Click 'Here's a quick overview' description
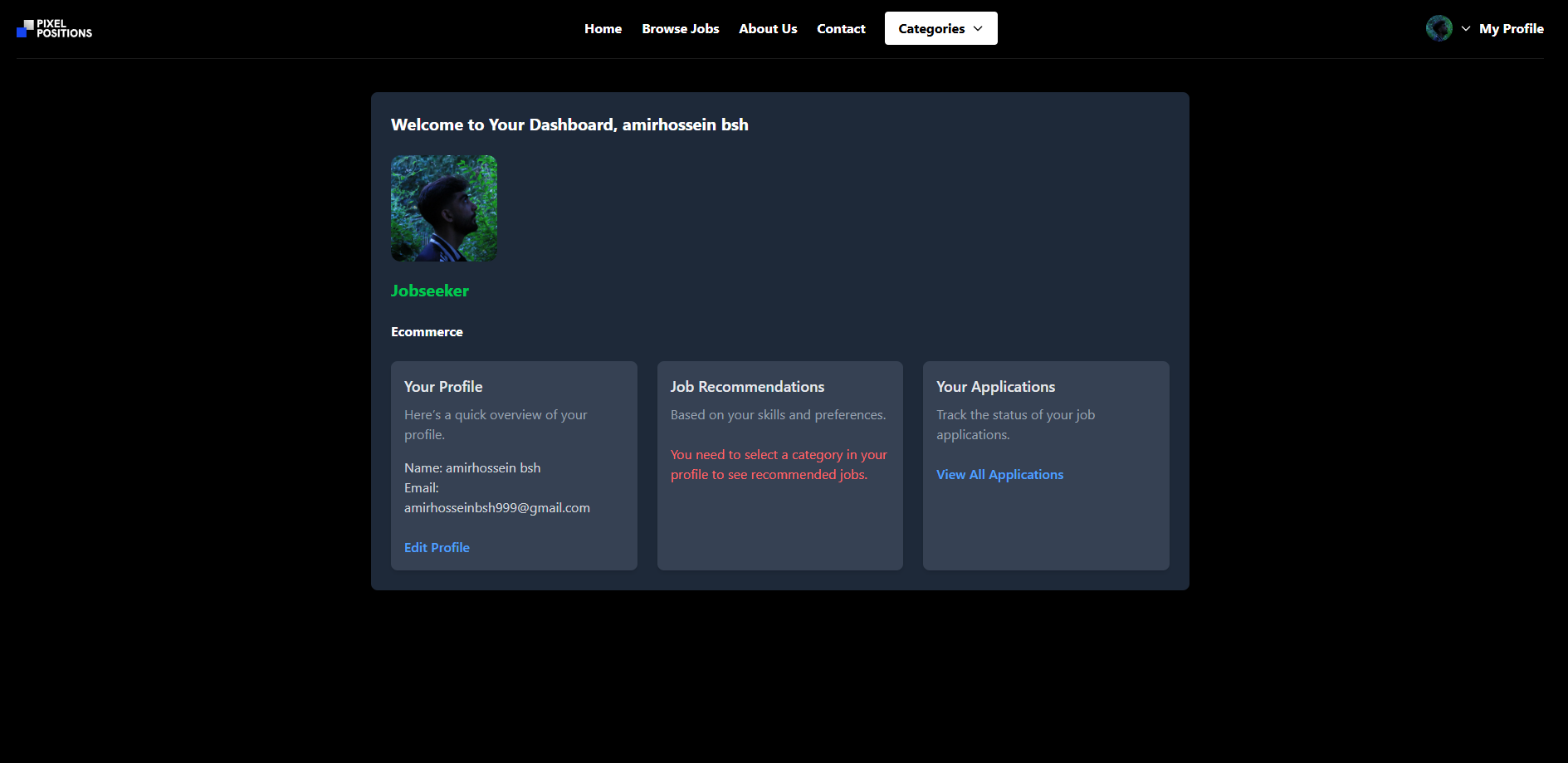 [496, 424]
